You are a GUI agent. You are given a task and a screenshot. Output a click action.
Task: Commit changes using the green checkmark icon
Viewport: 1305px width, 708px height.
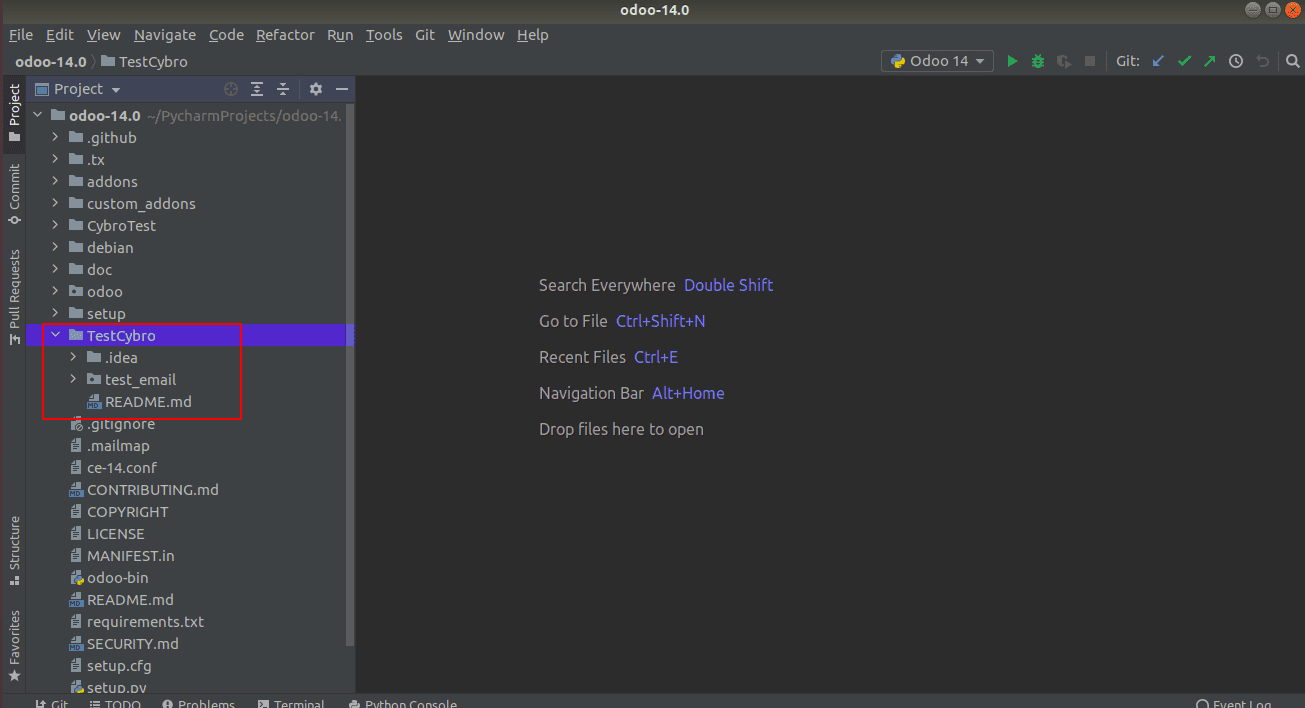[x=1184, y=61]
